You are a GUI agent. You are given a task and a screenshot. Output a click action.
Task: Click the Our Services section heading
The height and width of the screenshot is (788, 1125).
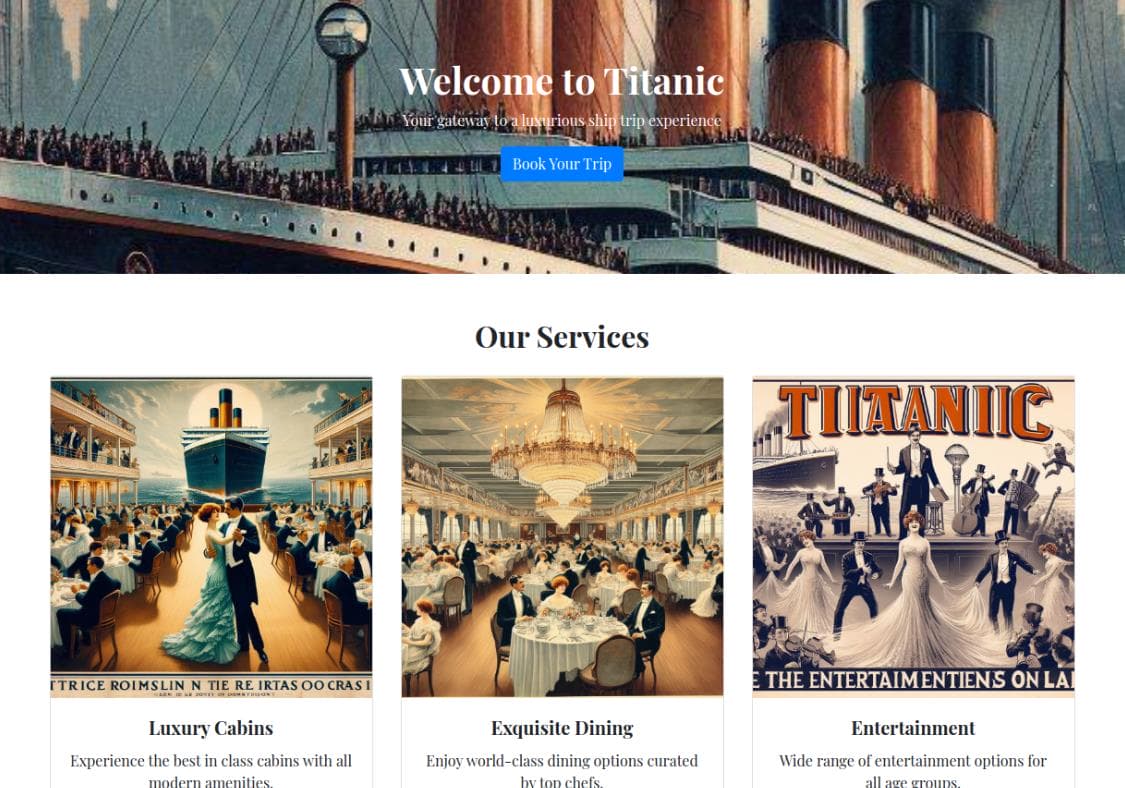tap(562, 337)
